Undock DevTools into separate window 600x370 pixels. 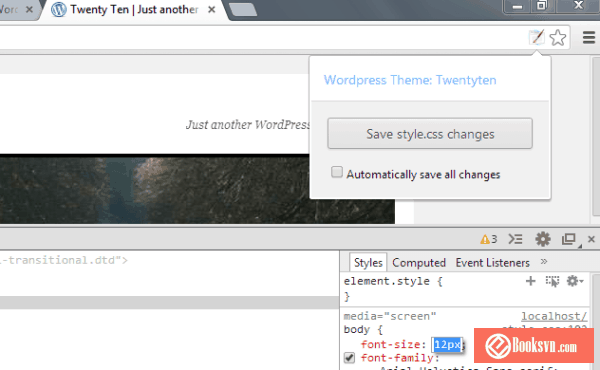[x=569, y=239]
